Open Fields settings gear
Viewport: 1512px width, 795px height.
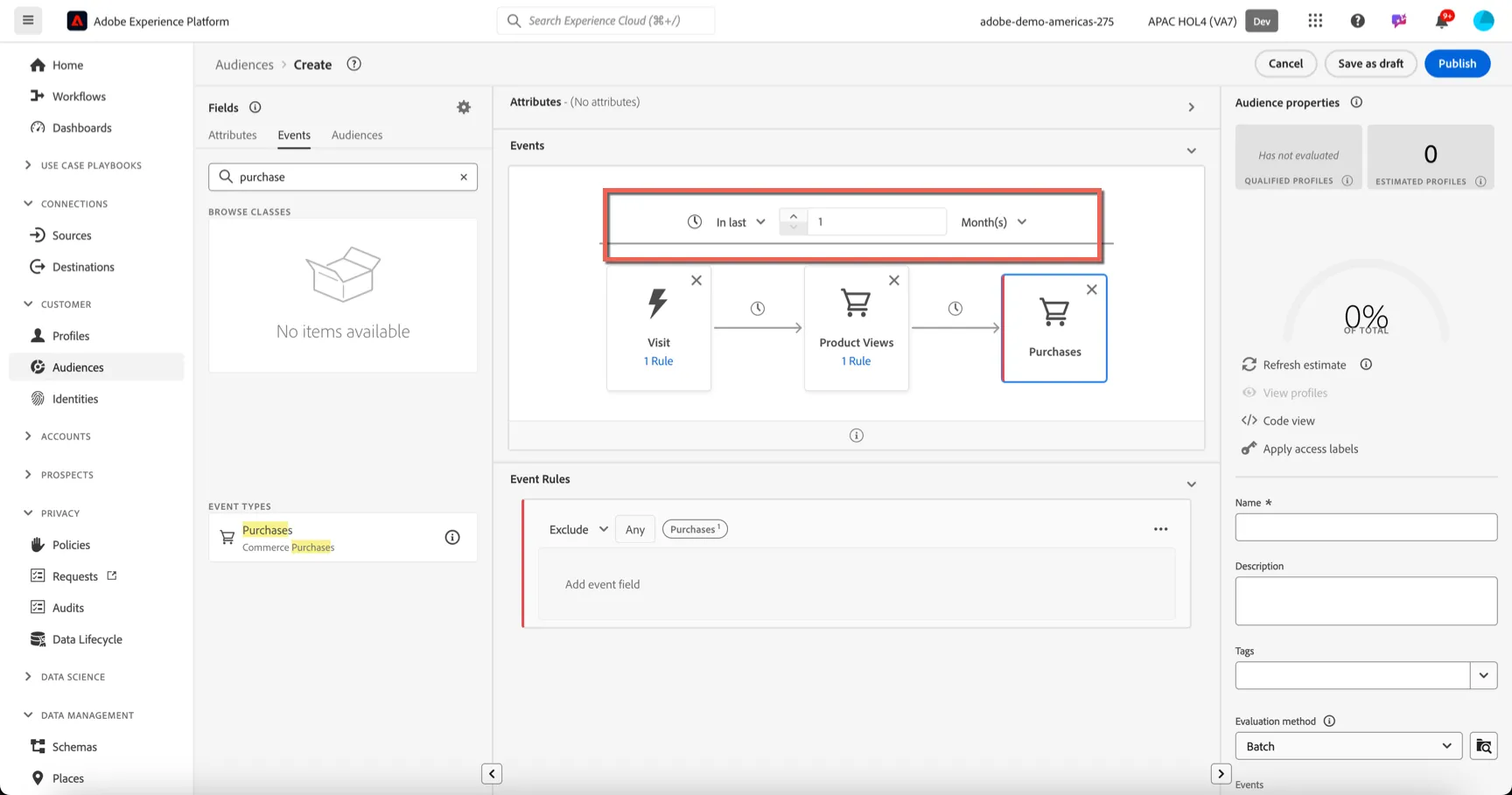(x=464, y=108)
